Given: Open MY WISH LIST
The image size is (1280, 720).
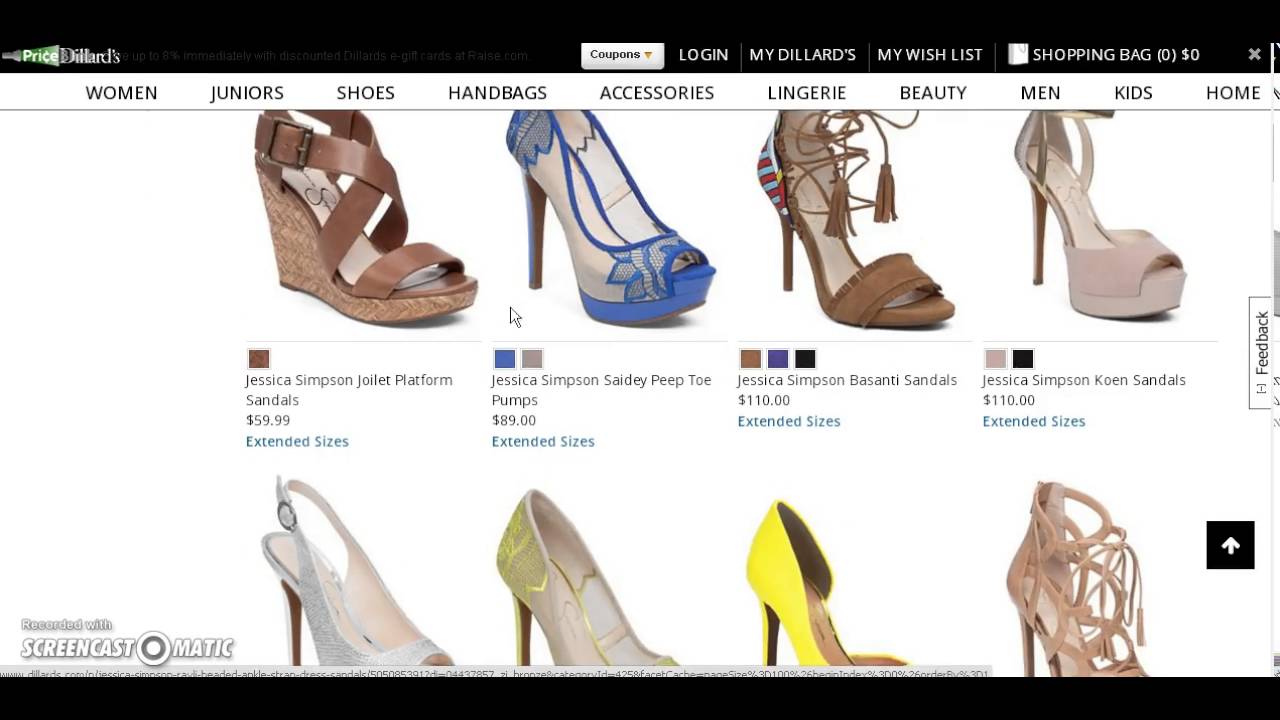Looking at the screenshot, I should (x=930, y=55).
